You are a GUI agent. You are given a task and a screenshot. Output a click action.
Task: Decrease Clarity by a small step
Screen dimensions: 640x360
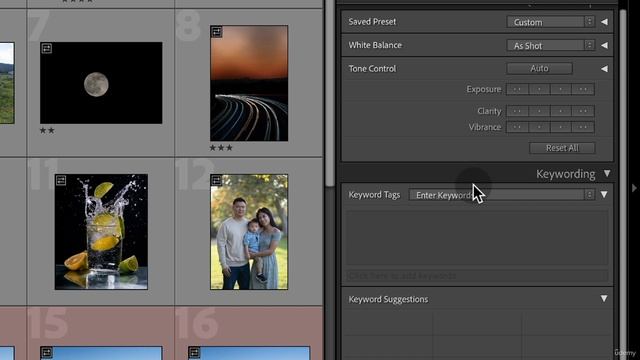point(539,111)
